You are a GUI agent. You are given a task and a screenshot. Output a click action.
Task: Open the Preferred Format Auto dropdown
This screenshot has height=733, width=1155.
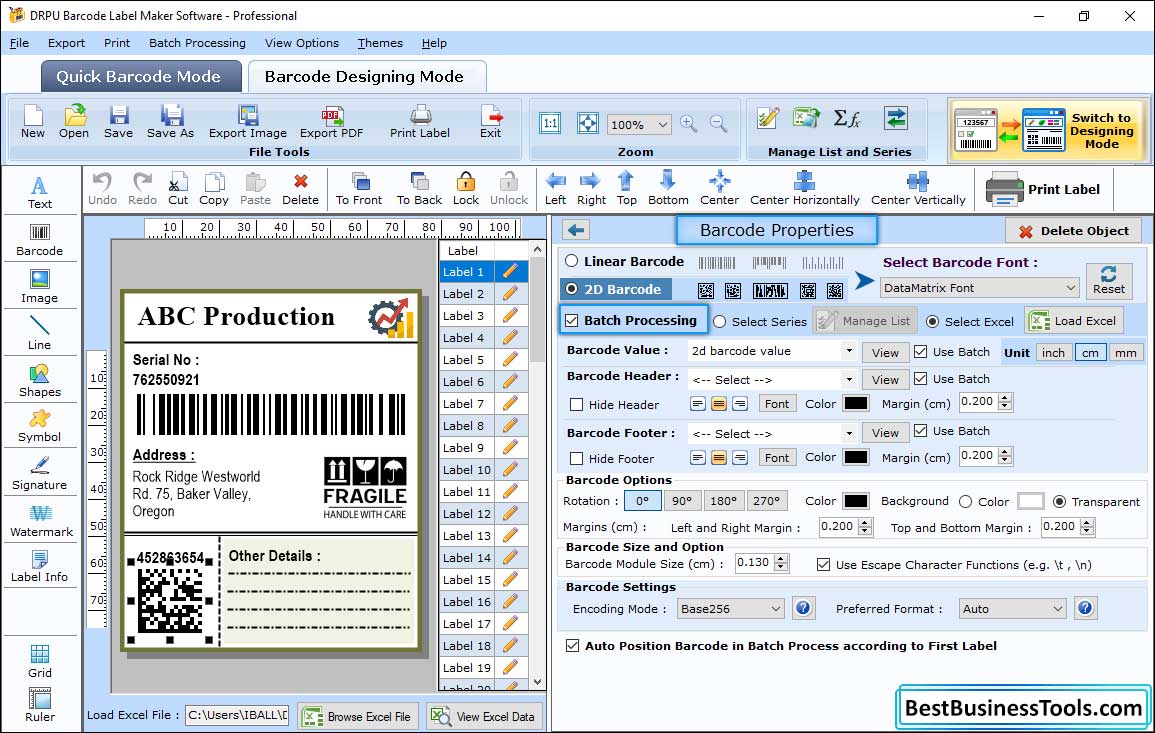click(x=1012, y=609)
